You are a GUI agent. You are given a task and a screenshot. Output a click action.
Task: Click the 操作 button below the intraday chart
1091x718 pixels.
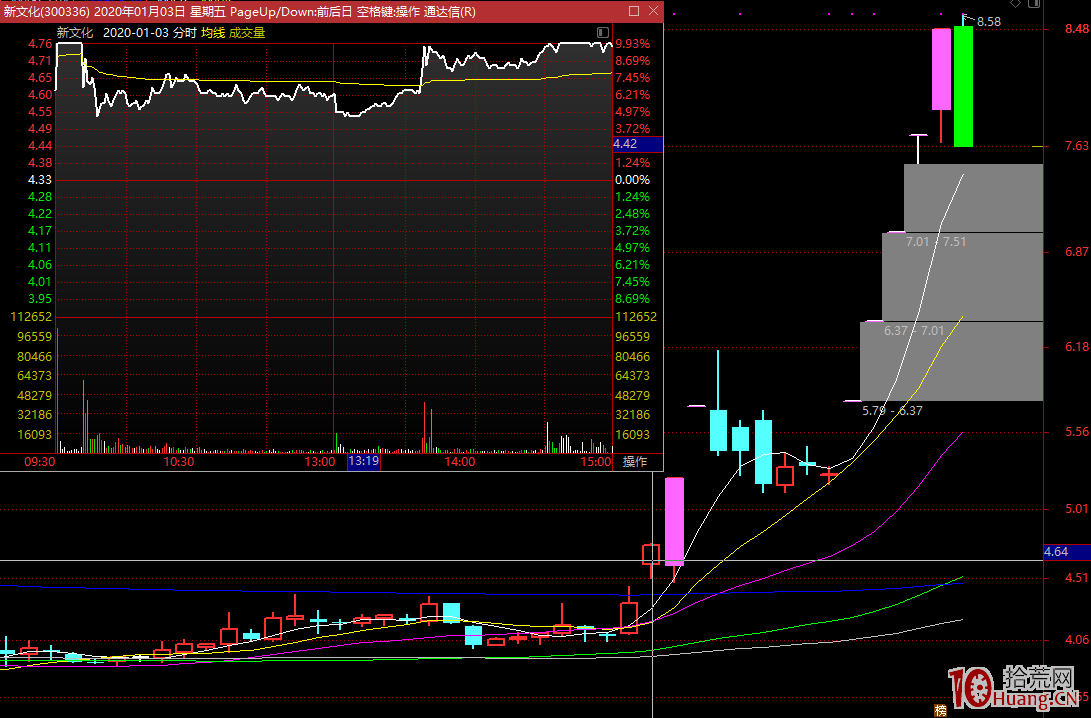click(635, 462)
